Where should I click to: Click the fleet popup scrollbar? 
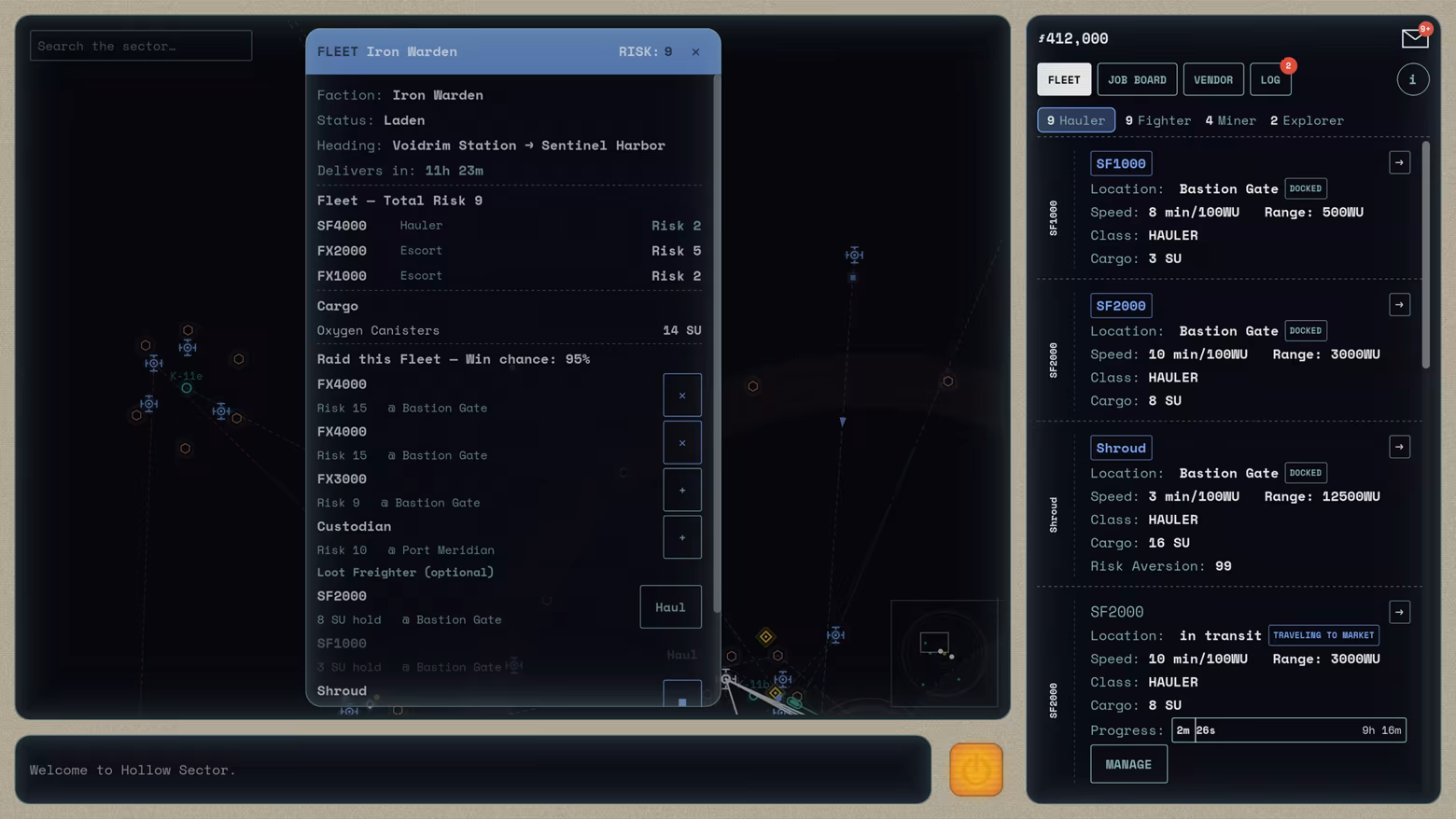coord(717,343)
